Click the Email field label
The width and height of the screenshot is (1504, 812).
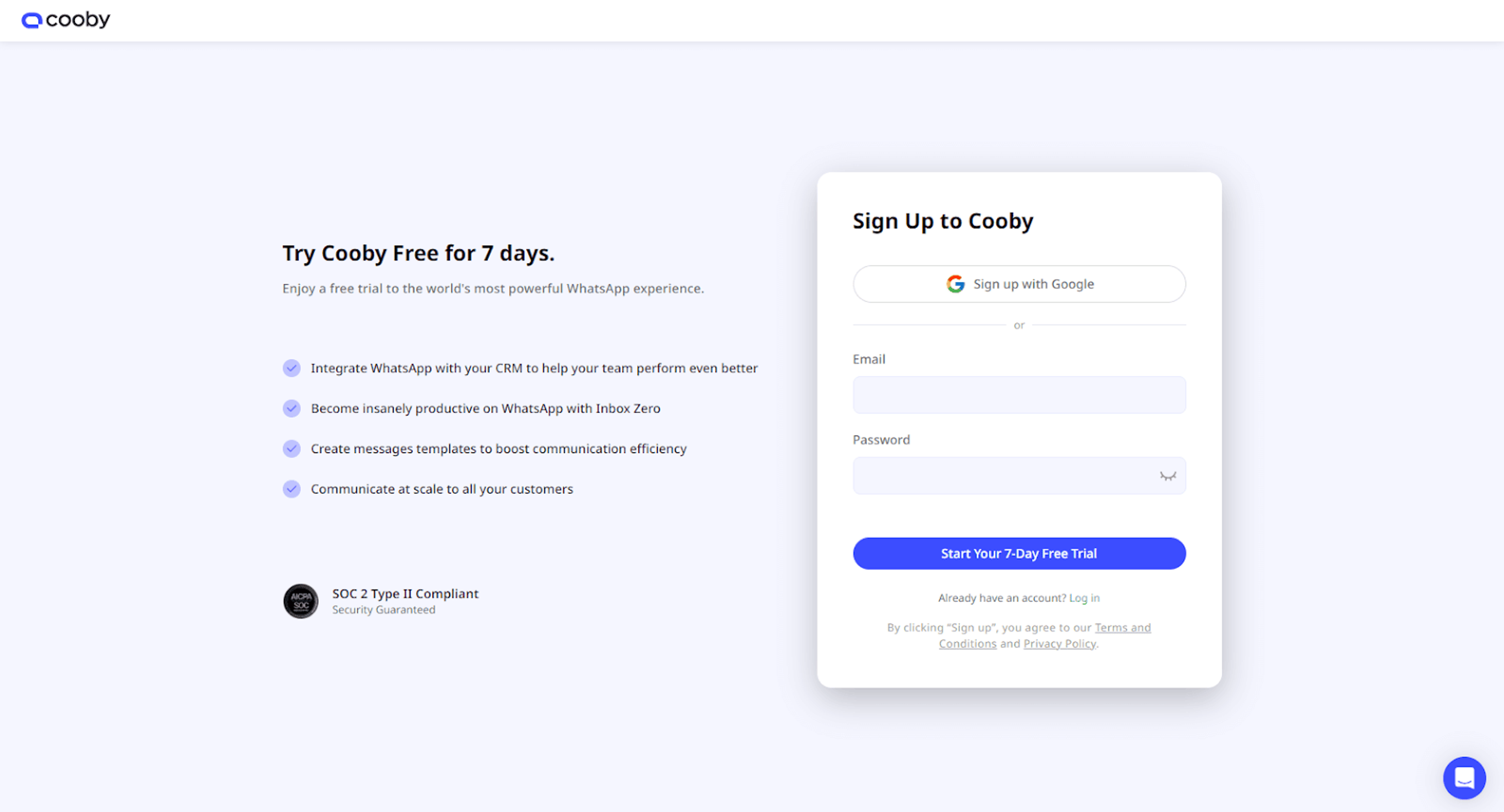[x=869, y=359]
